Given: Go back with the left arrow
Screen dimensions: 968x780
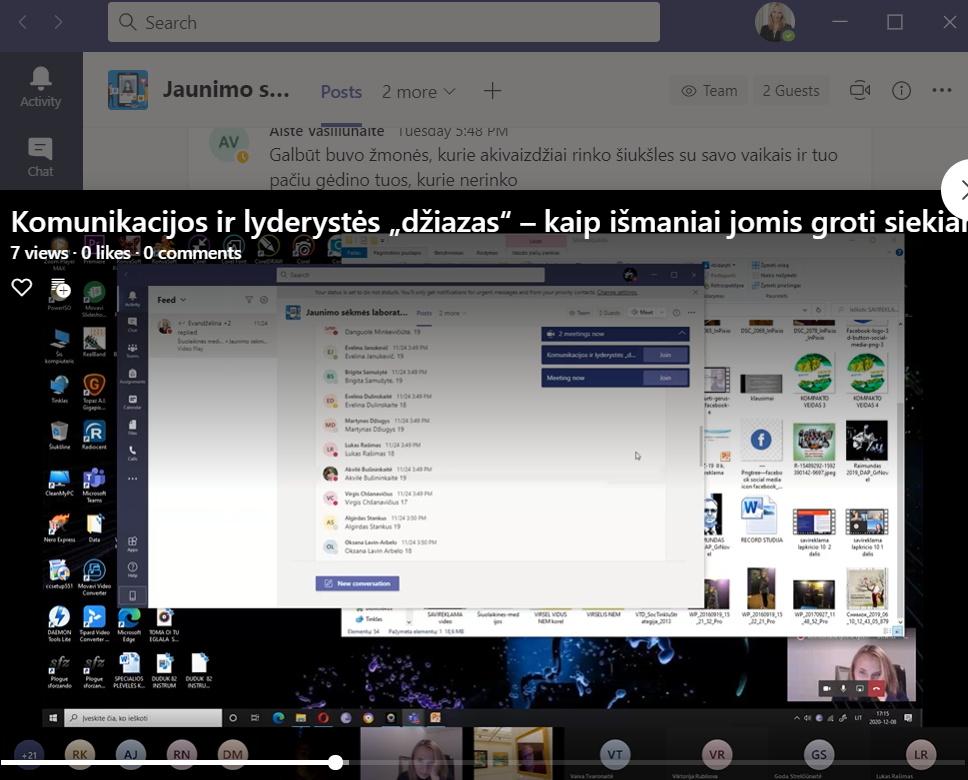Looking at the screenshot, I should click(x=23, y=22).
